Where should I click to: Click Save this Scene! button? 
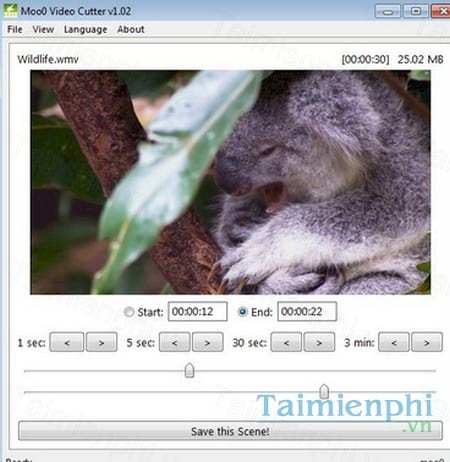point(230,431)
